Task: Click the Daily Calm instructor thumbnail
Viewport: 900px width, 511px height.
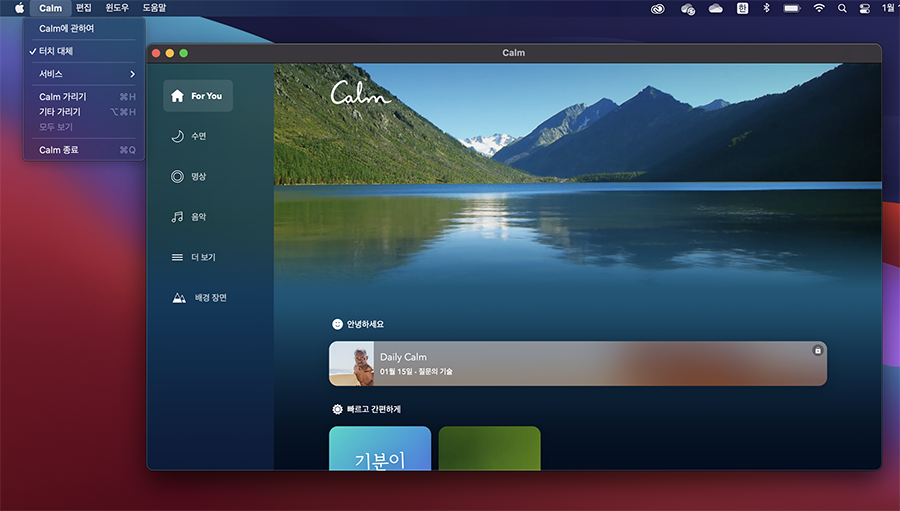Action: pyautogui.click(x=351, y=363)
